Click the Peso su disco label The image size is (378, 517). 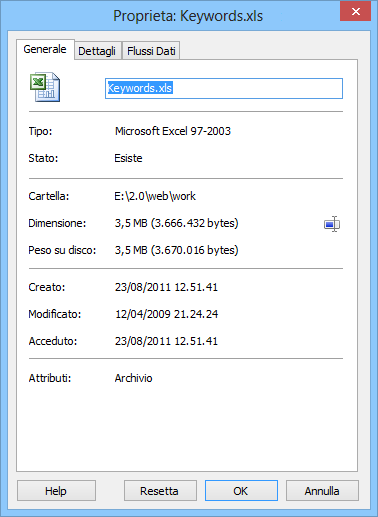pos(62,250)
